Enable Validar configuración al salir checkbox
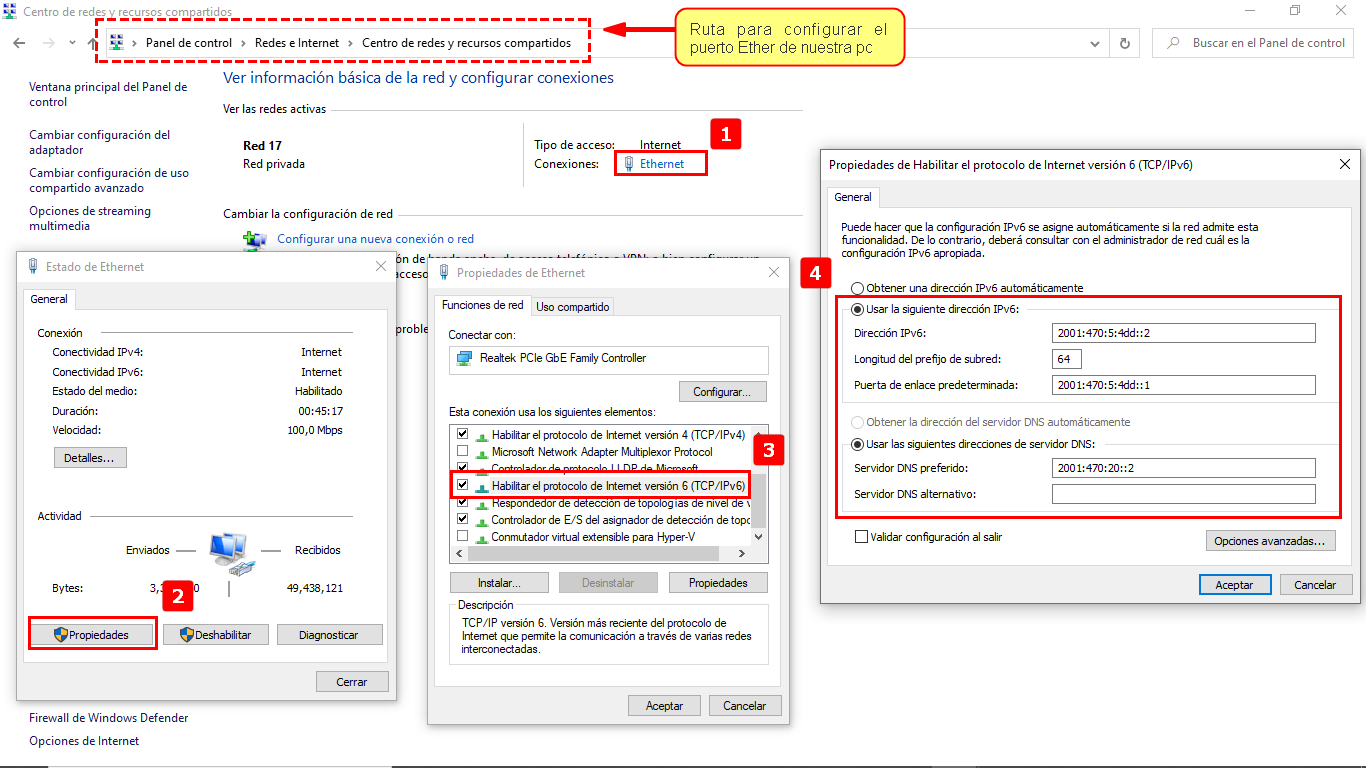1366x768 pixels. point(861,537)
